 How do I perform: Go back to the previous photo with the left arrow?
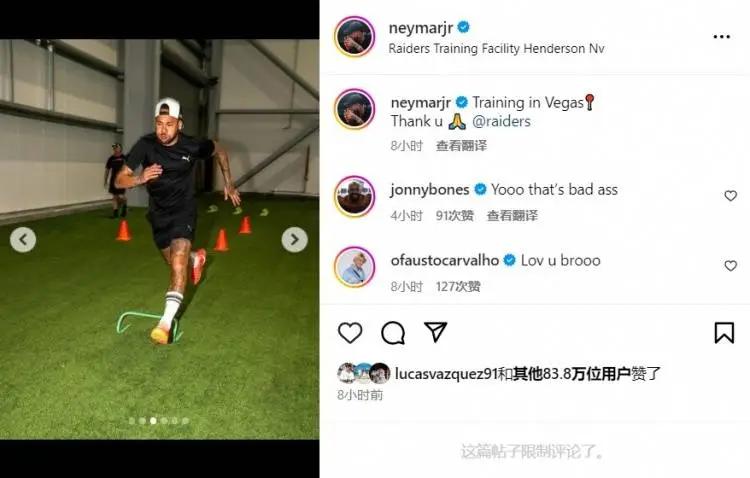(23, 239)
